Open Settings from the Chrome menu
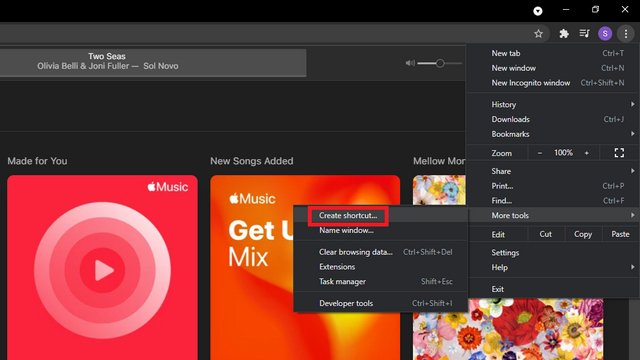Screen dimensions: 640x360 (x=552, y=253)
